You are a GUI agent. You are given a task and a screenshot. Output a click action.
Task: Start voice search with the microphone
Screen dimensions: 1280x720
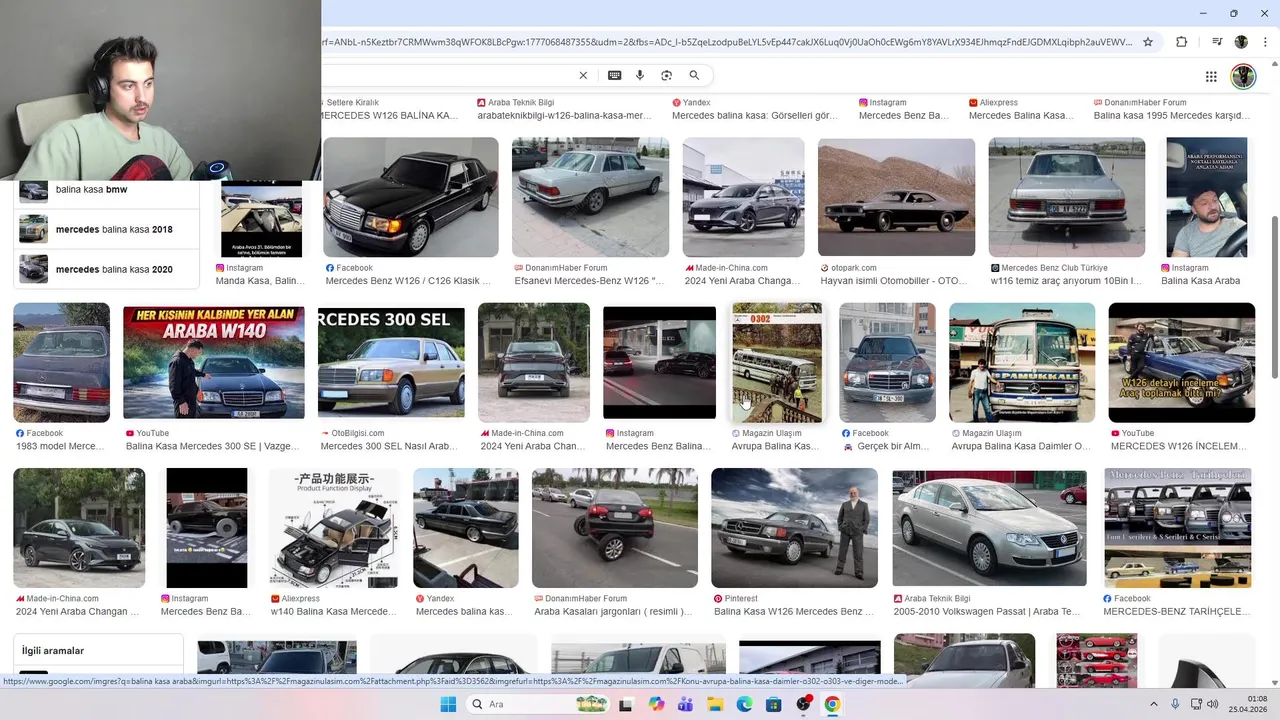pyautogui.click(x=640, y=75)
